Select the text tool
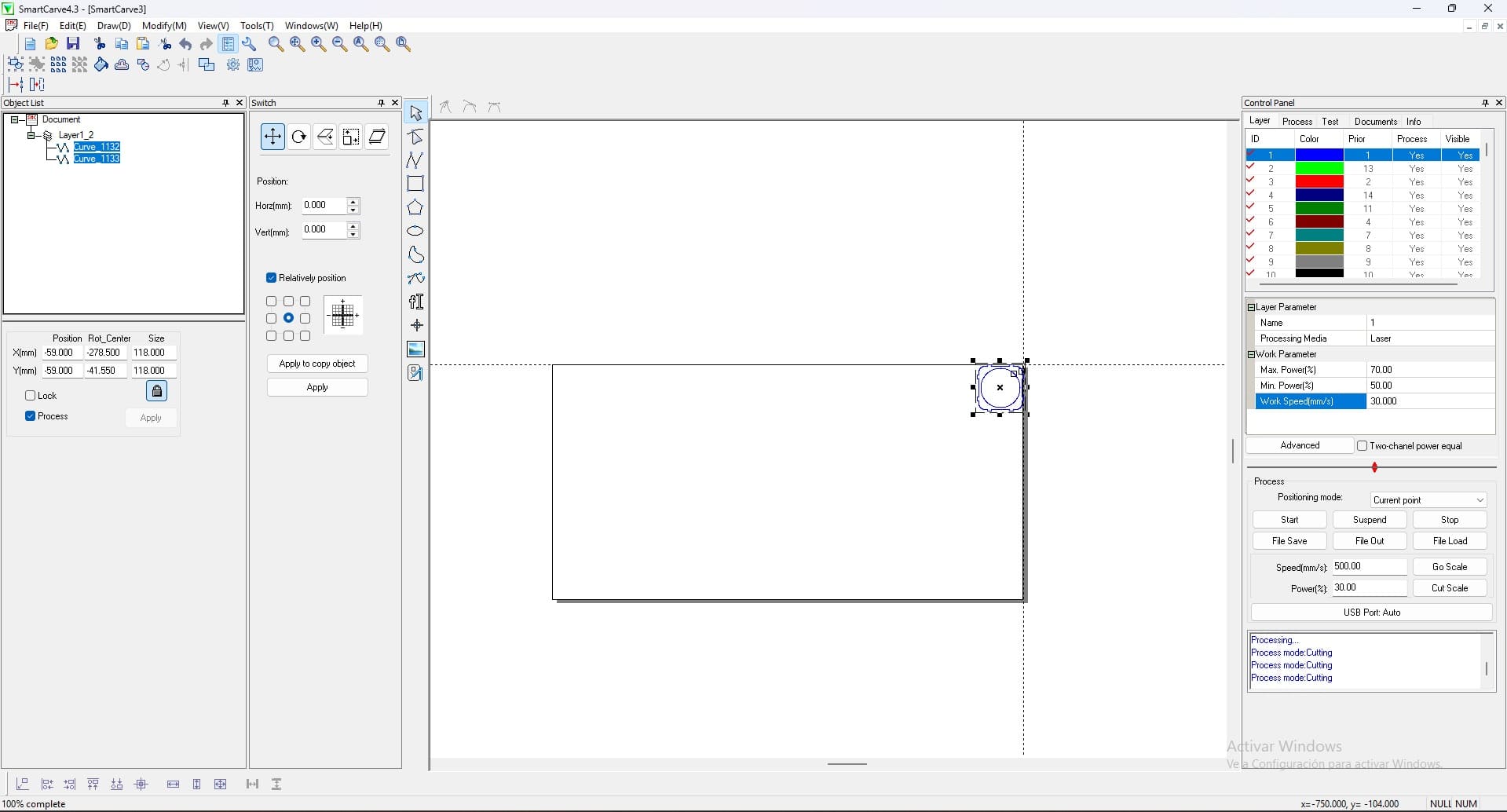 [416, 302]
